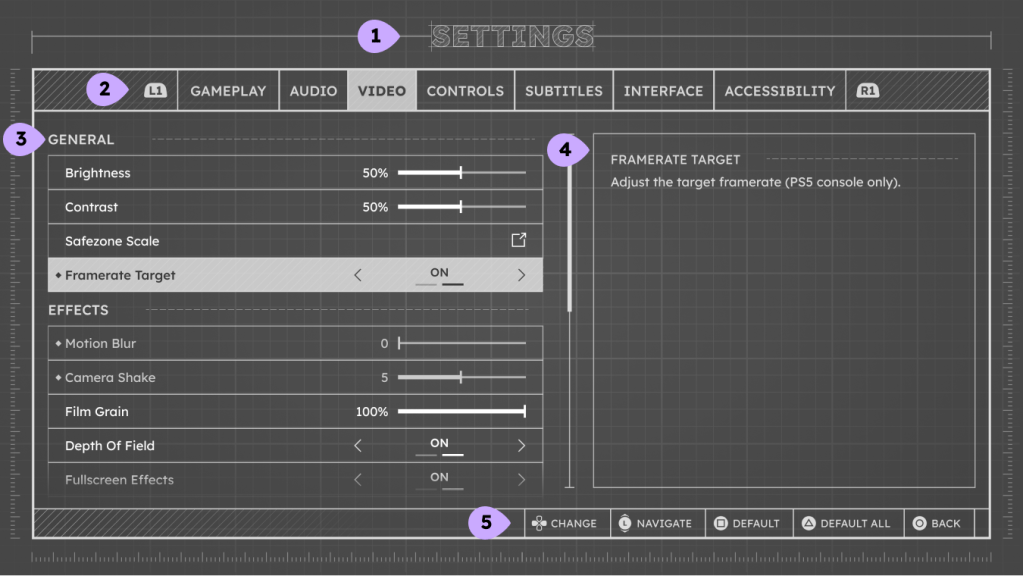
Task: Click the d-pad Change icon
Action: click(539, 523)
